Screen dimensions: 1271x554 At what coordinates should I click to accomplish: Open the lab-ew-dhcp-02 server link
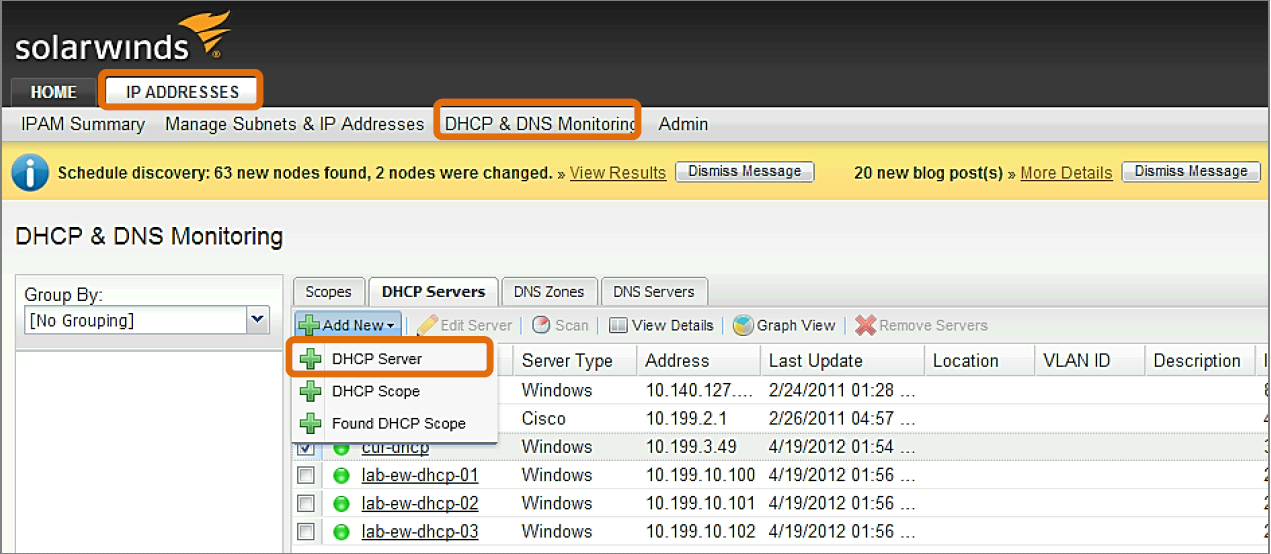point(420,503)
